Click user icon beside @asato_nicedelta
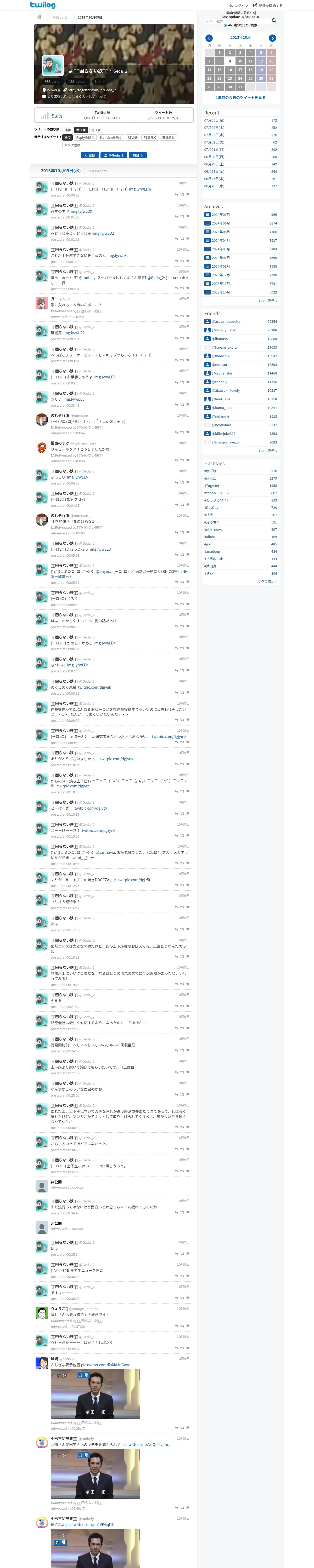This screenshot has width=314, height=1568. [207, 321]
